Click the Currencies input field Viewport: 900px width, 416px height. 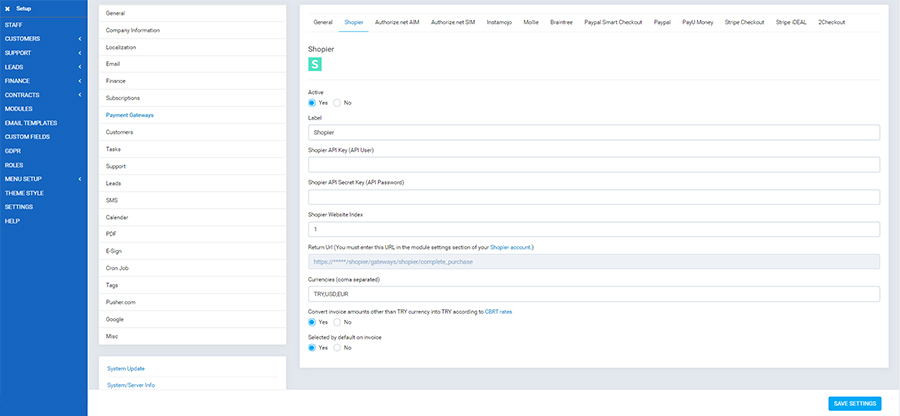point(594,294)
